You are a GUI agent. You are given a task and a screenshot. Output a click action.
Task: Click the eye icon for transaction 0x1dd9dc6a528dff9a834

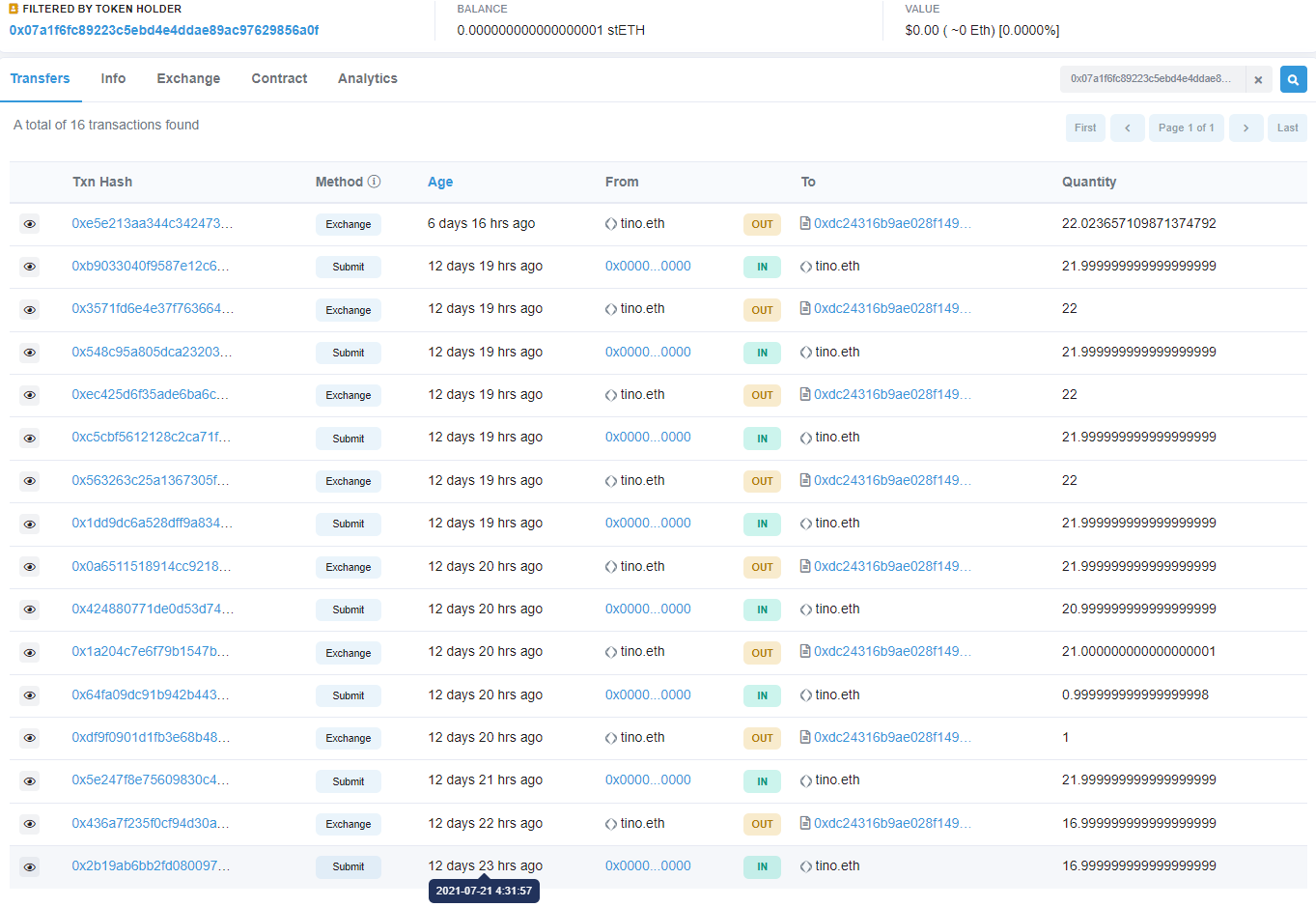(30, 524)
